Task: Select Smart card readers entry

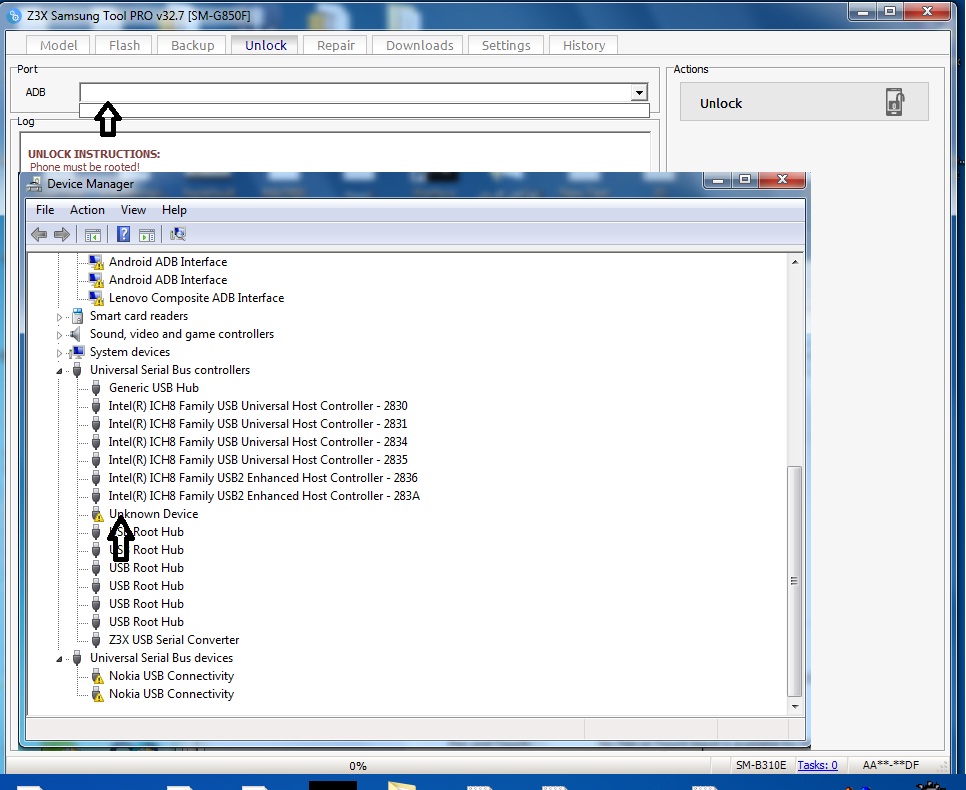Action: click(139, 316)
